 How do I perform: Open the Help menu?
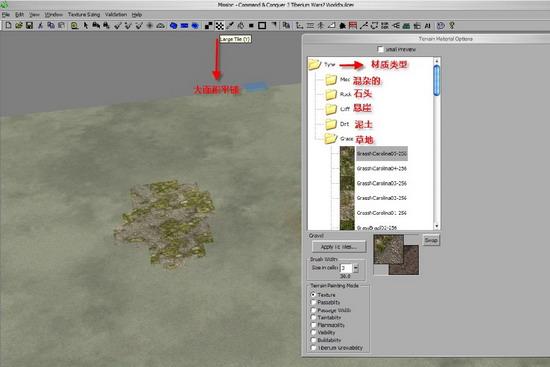click(x=137, y=14)
